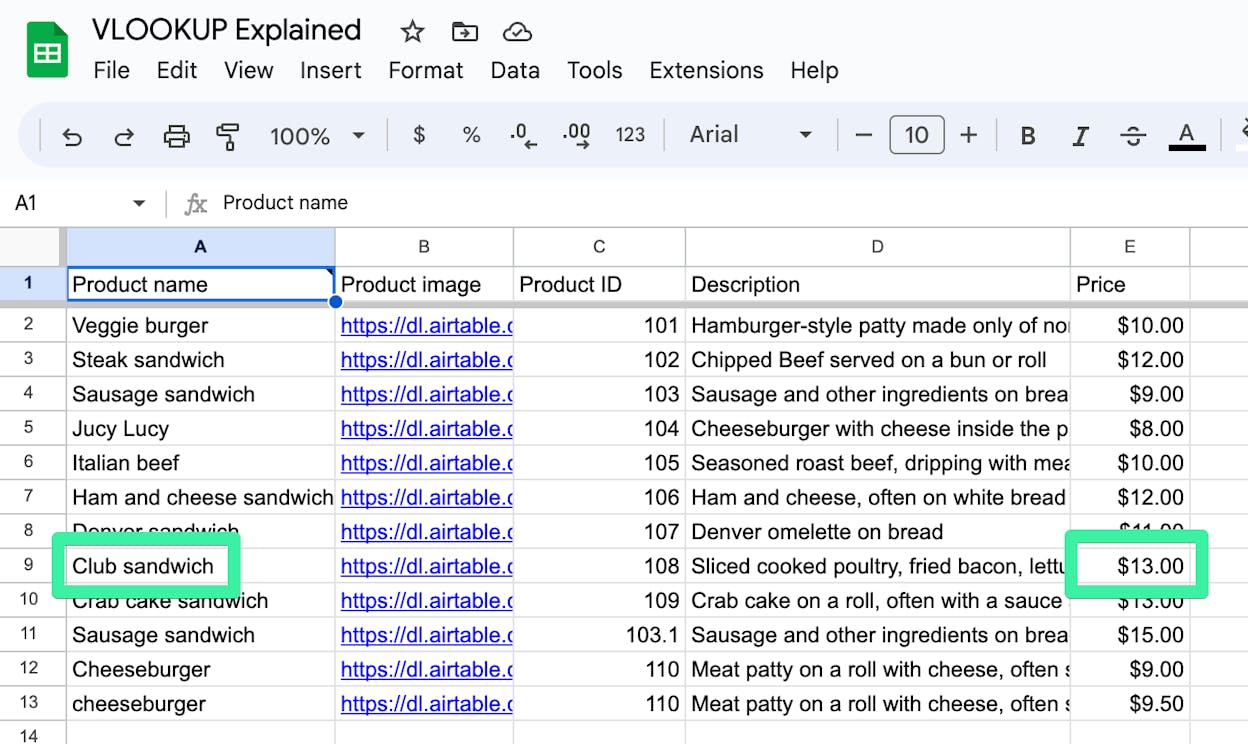The height and width of the screenshot is (744, 1248).
Task: Toggle strikethrough formatting
Action: click(x=1133, y=135)
